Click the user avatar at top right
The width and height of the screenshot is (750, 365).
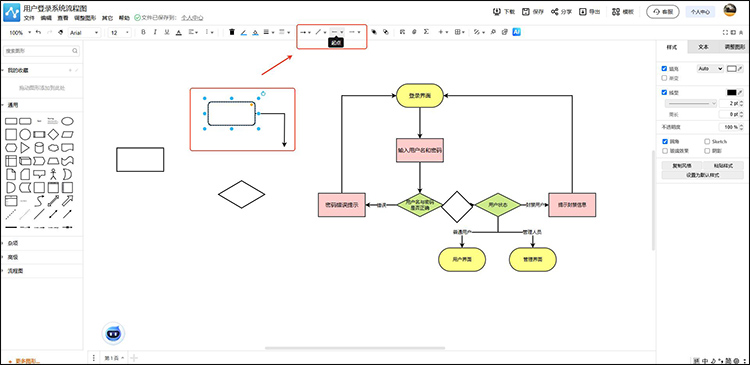click(x=729, y=11)
